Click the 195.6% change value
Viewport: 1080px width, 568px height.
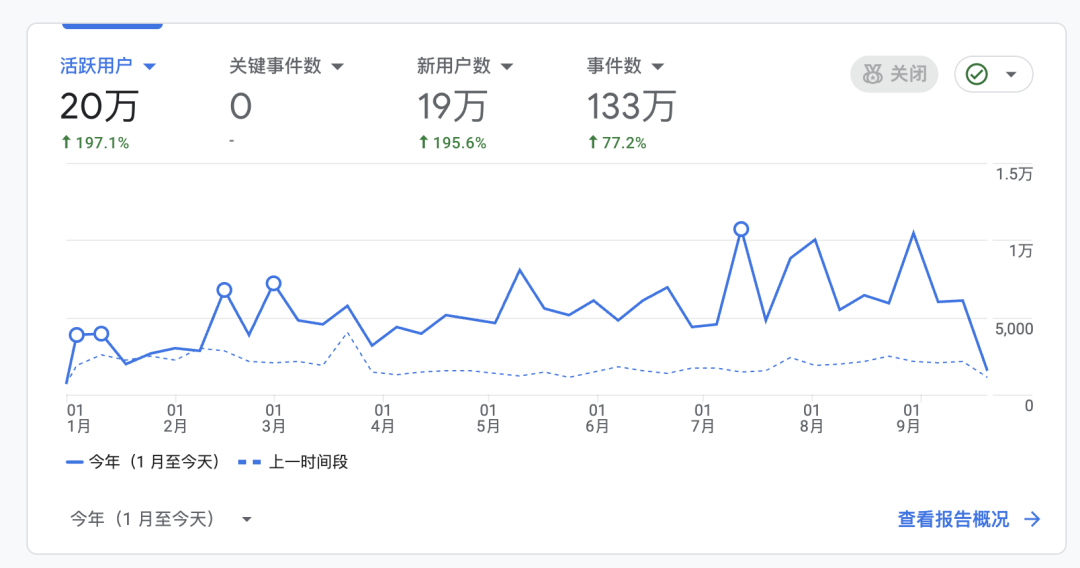(x=453, y=143)
